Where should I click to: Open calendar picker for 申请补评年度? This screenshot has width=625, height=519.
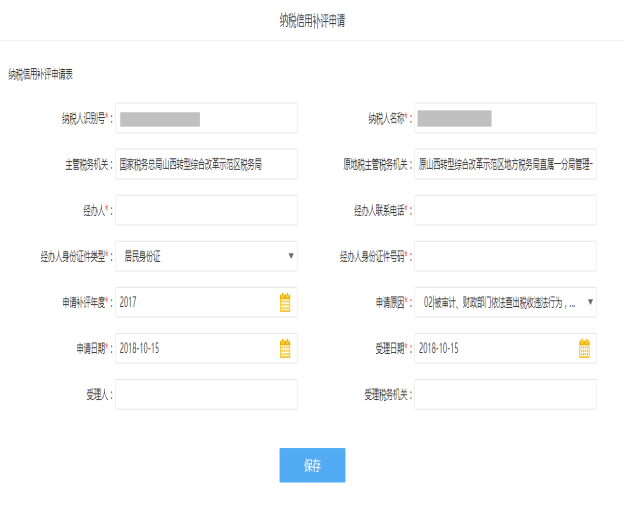(285, 302)
